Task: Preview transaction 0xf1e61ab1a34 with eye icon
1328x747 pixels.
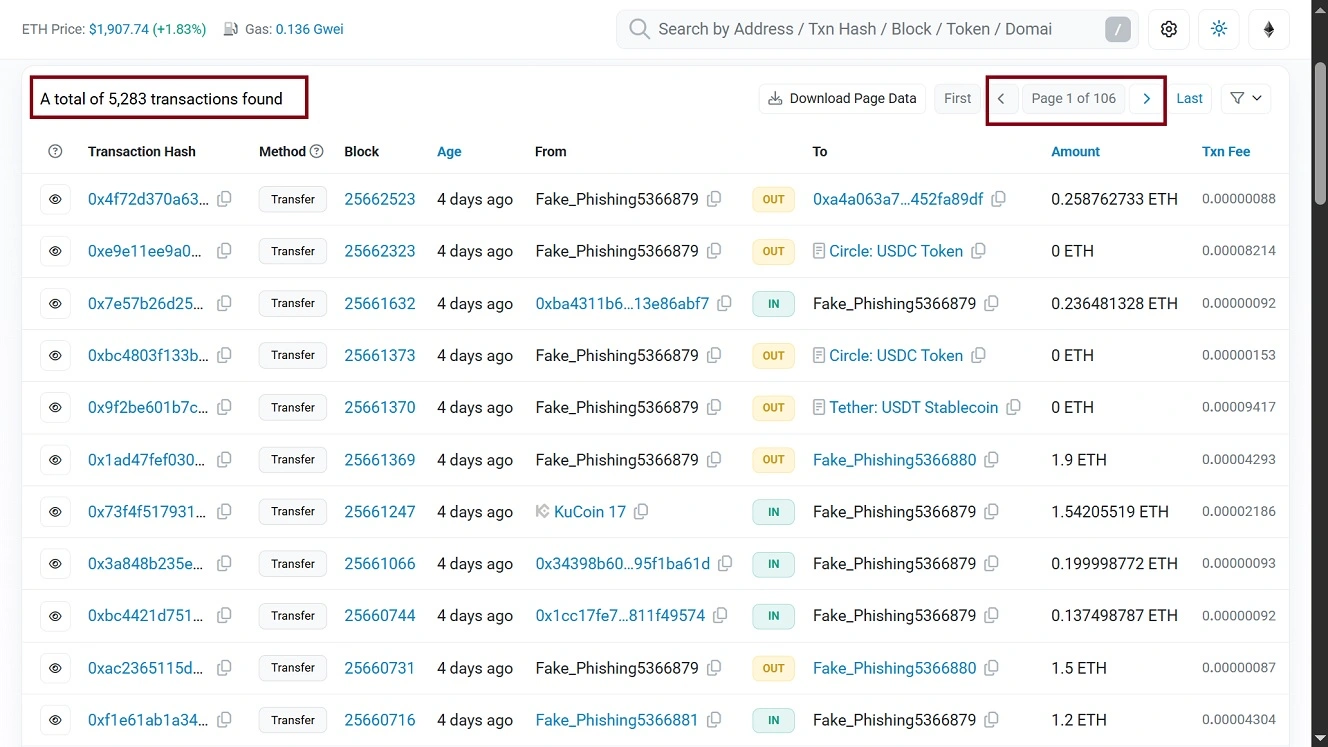Action: pos(55,719)
